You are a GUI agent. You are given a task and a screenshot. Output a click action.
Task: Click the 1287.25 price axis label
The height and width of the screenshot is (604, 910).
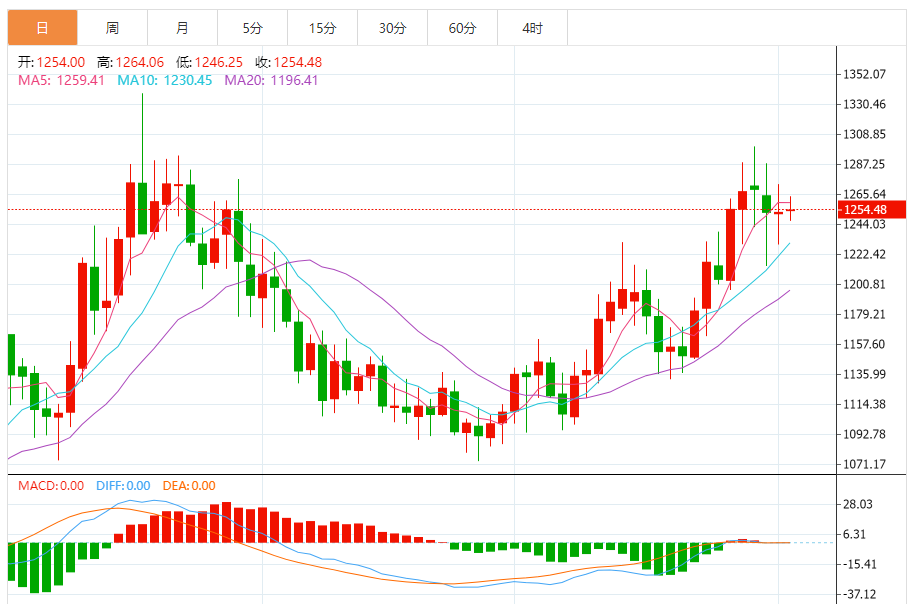point(864,164)
